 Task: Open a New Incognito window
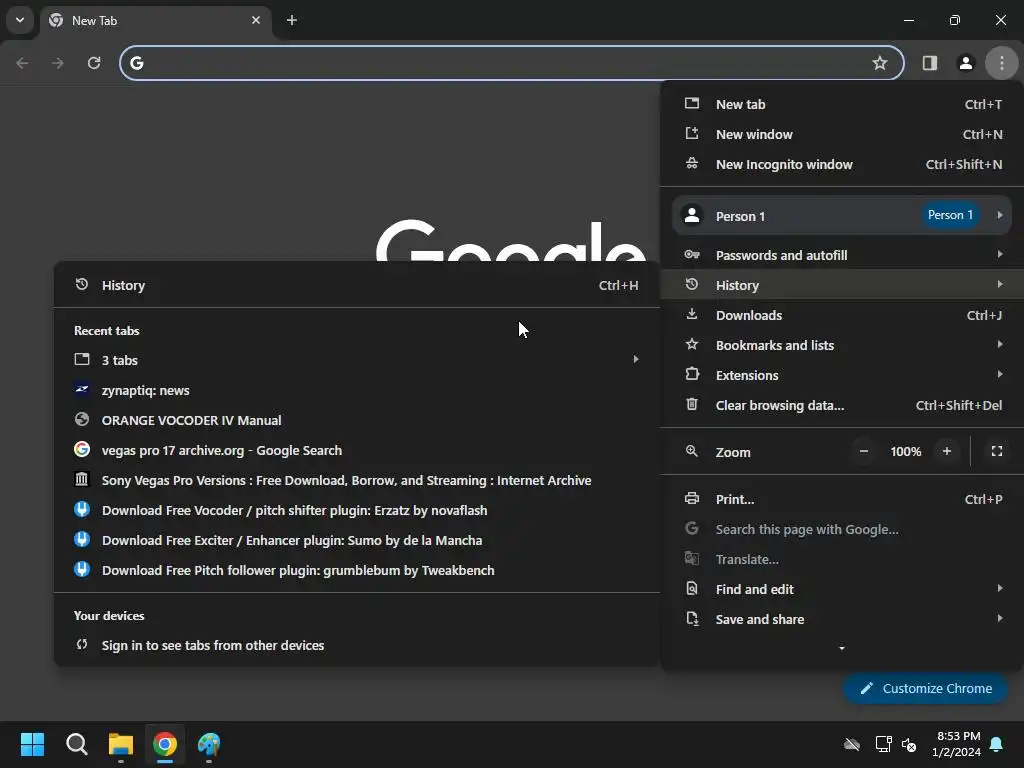coord(842,165)
